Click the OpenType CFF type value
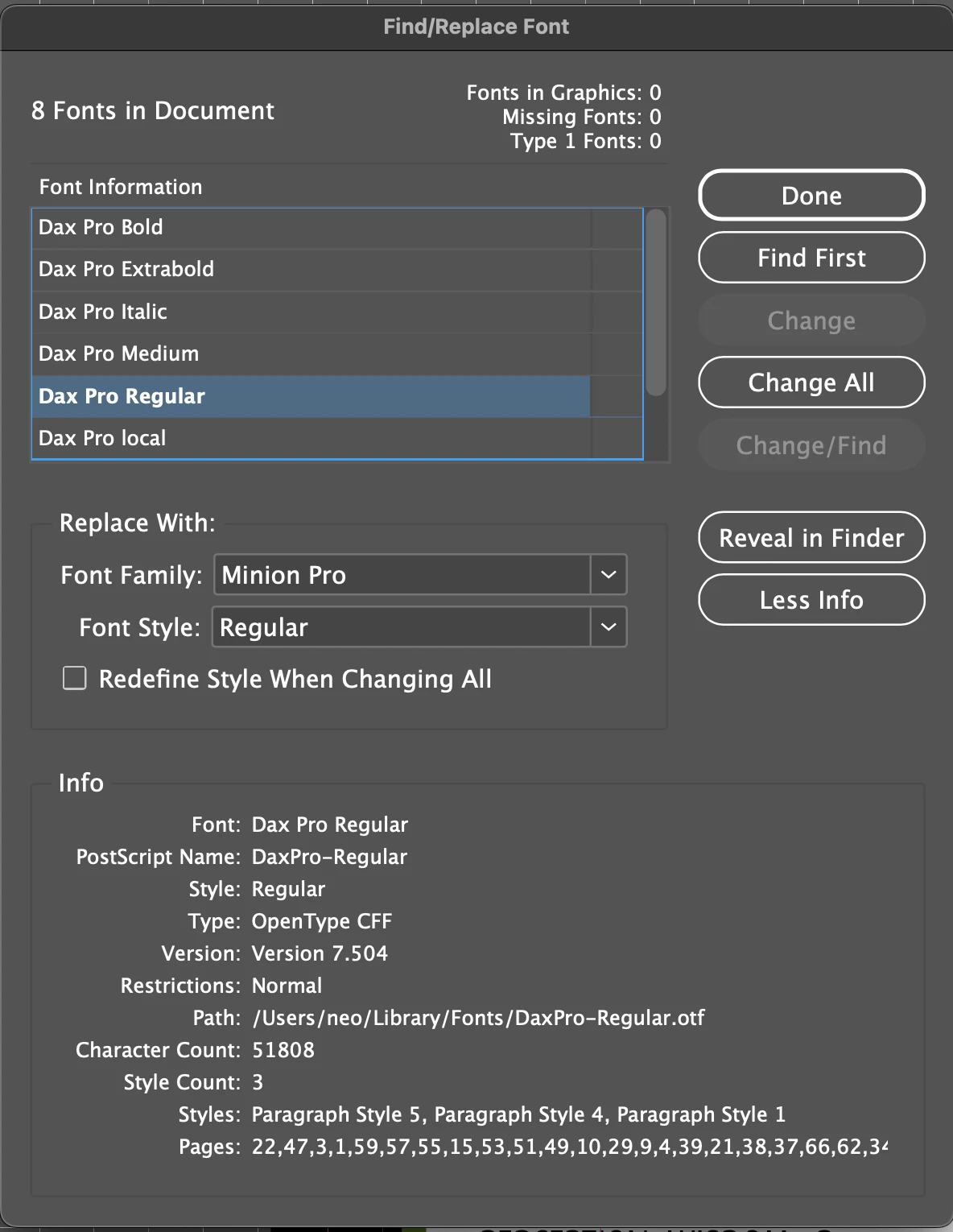 [322, 921]
